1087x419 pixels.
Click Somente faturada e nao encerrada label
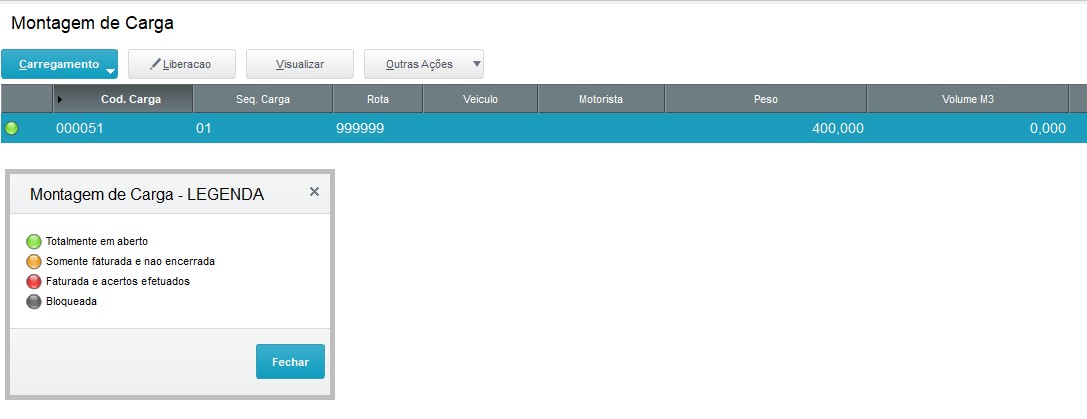[x=130, y=262]
